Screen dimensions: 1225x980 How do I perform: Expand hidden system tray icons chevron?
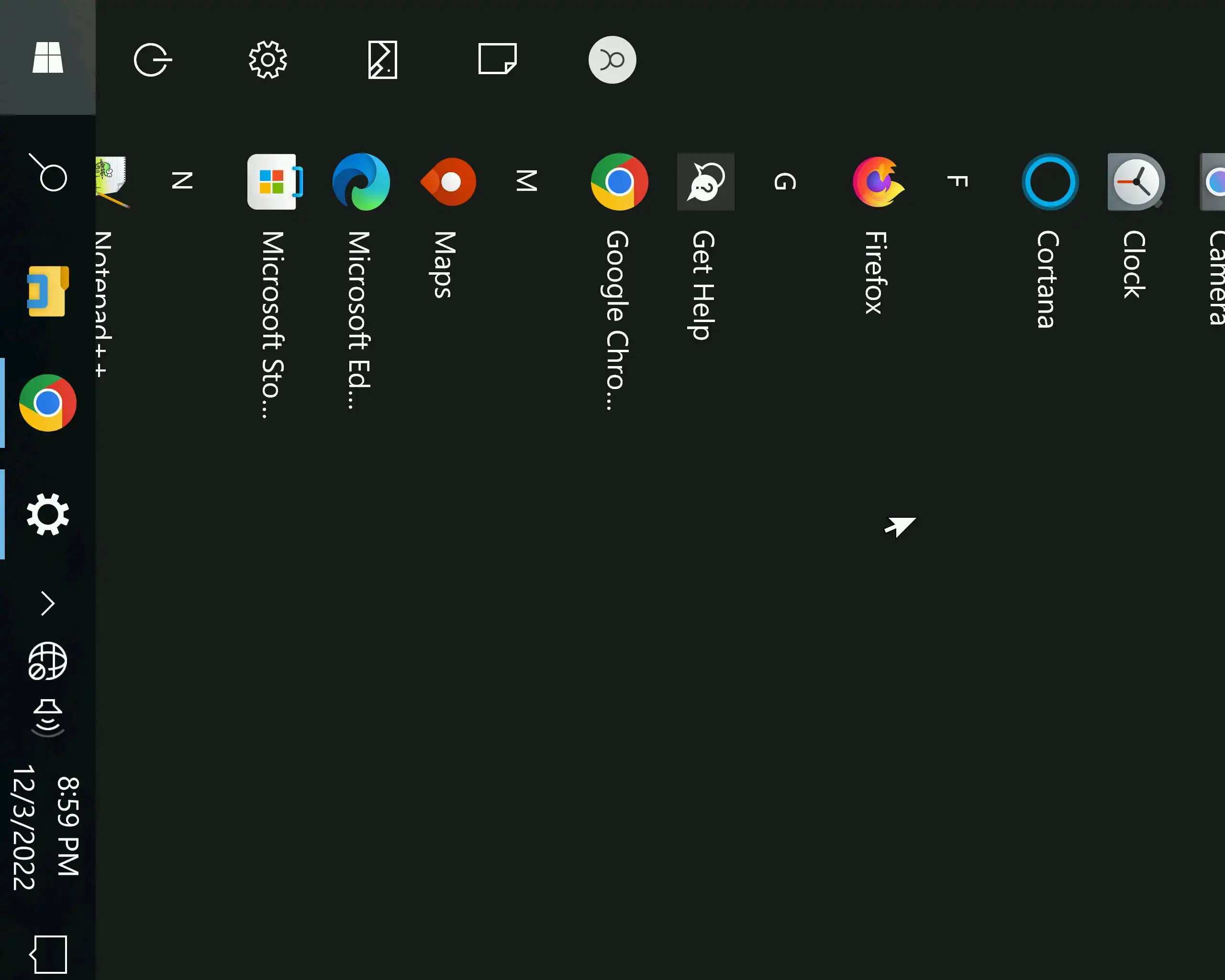pyautogui.click(x=48, y=603)
